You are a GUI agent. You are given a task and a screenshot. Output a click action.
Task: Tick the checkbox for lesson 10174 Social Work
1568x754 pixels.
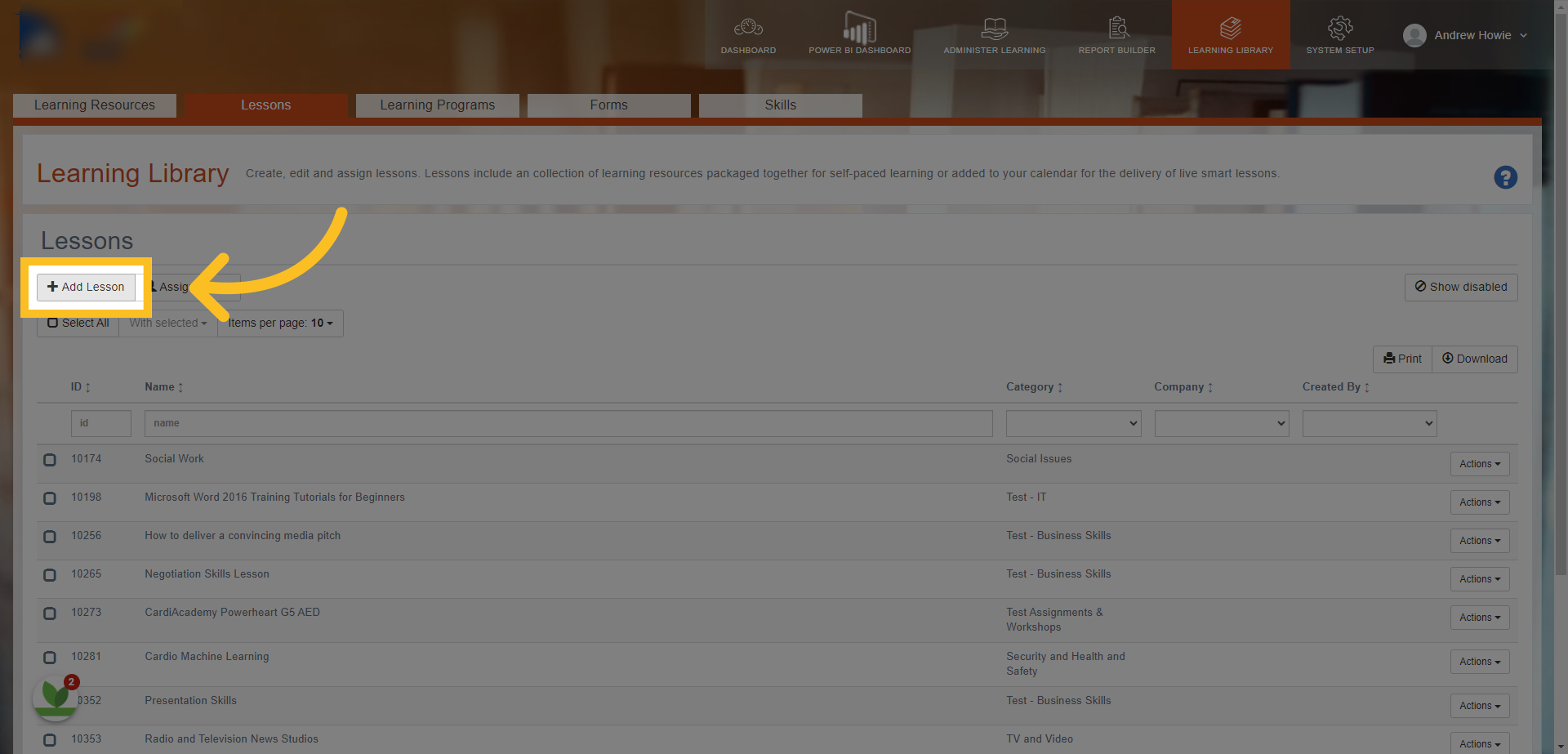[50, 460]
